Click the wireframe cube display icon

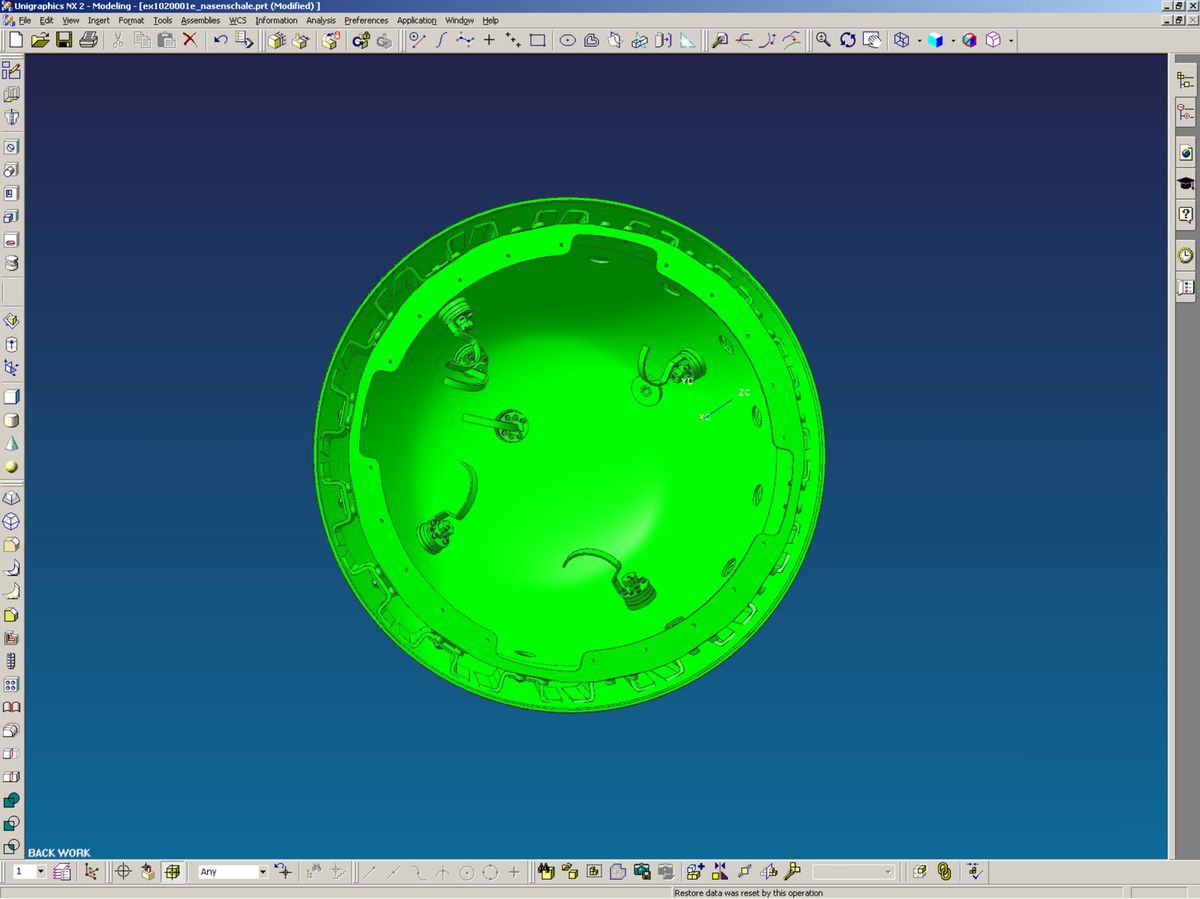tap(901, 40)
